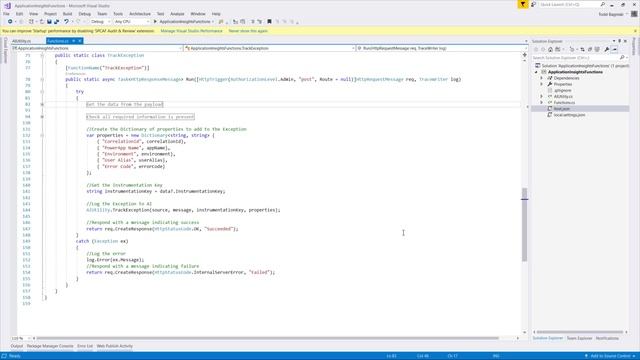The height and width of the screenshot is (360, 640).
Task: Expand collapsed region 'Get the data from the payload'
Action: pos(42,104)
